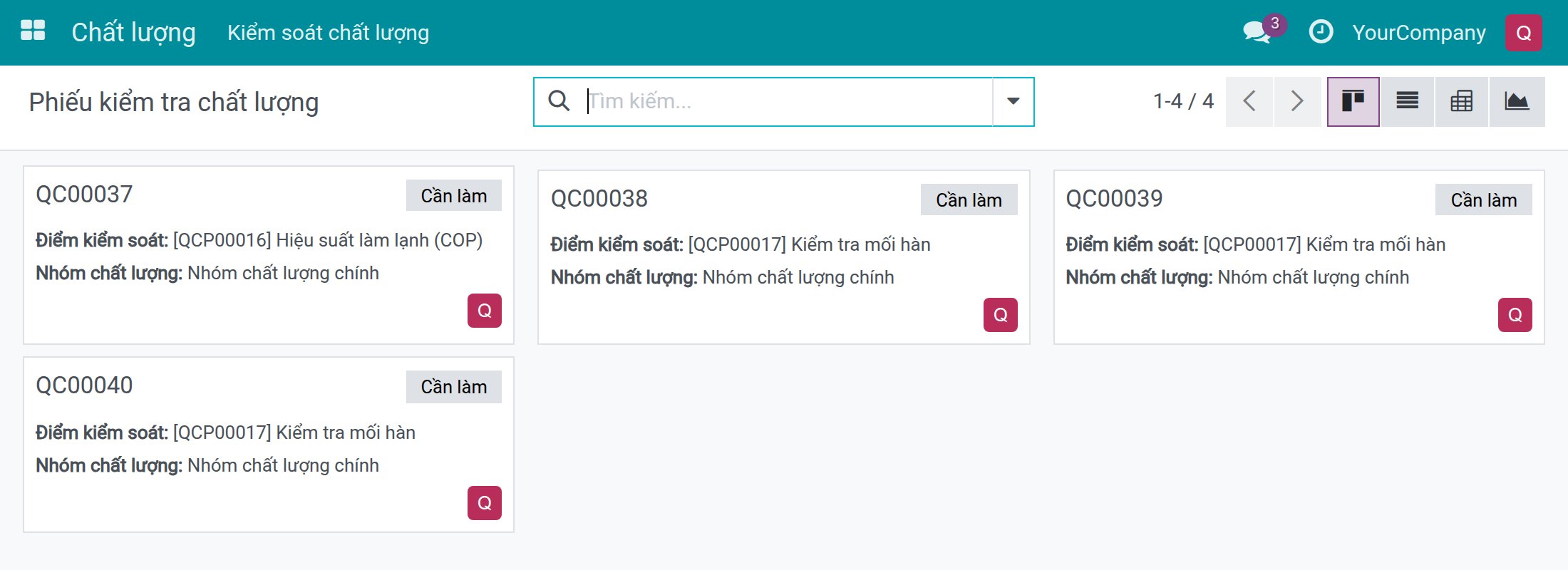1568x570 pixels.
Task: Open the Kiểm soát chất lượng menu
Action: pyautogui.click(x=328, y=33)
